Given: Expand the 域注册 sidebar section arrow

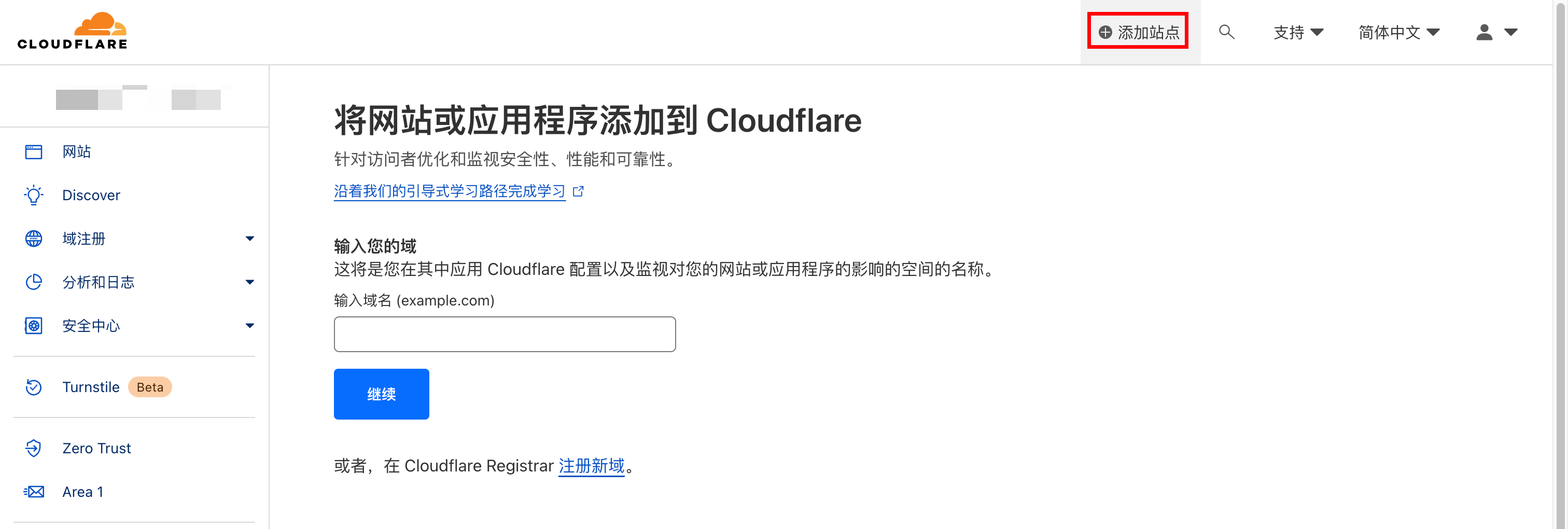Looking at the screenshot, I should point(249,239).
